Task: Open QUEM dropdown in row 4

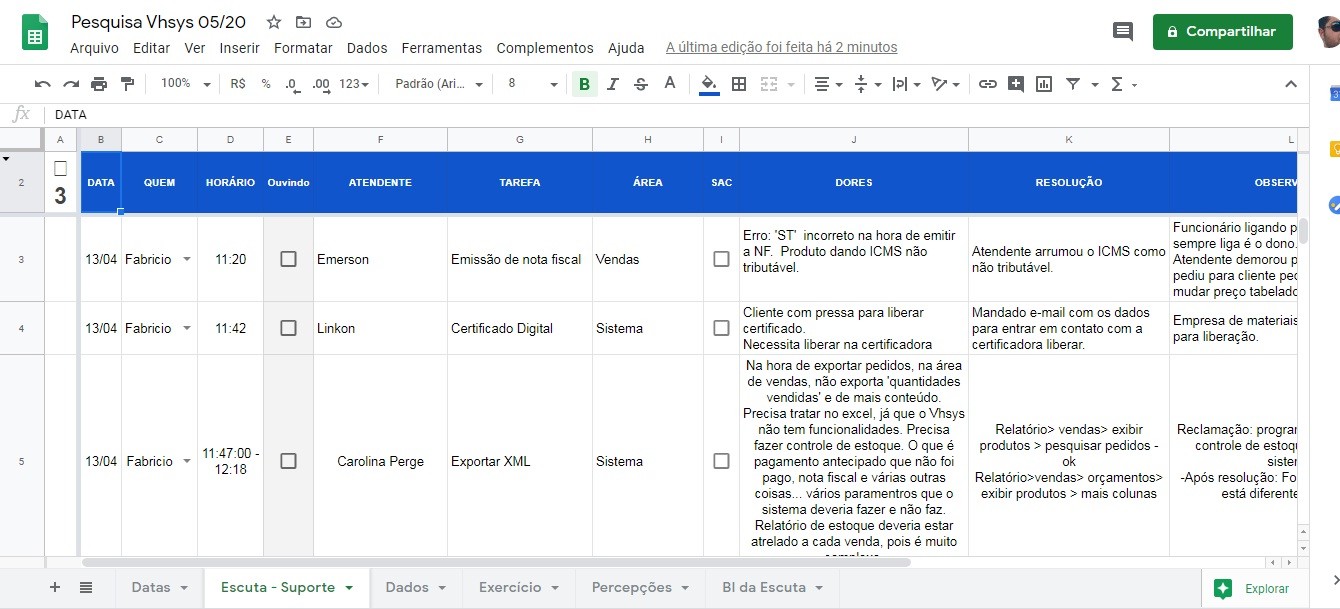Action: click(185, 329)
